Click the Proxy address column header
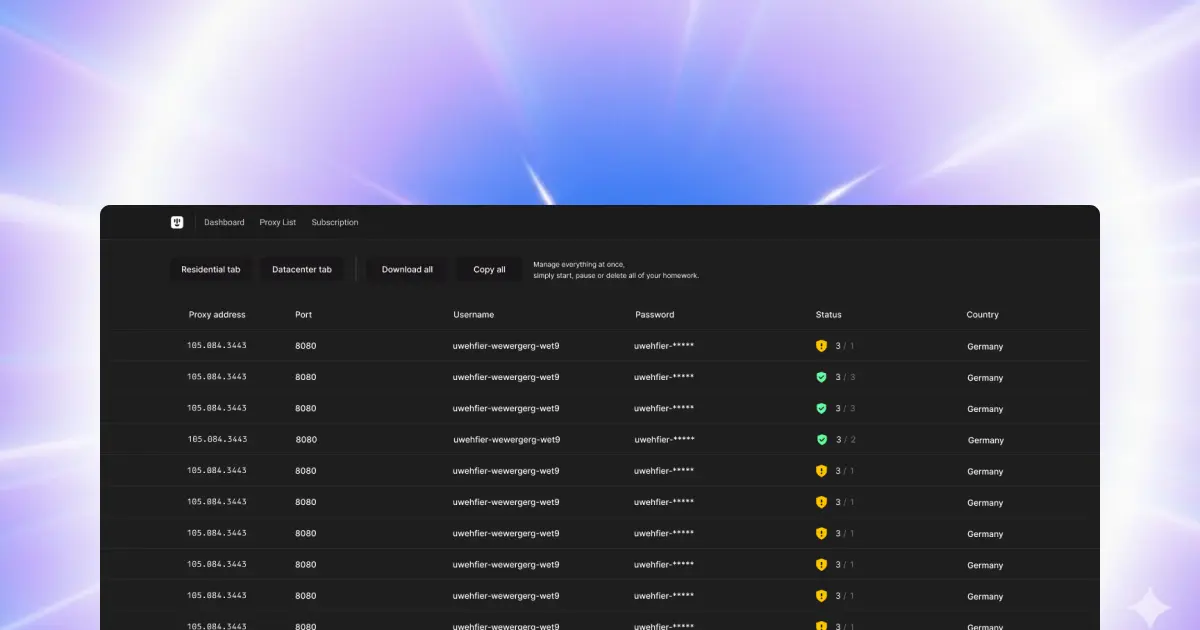 (x=217, y=315)
